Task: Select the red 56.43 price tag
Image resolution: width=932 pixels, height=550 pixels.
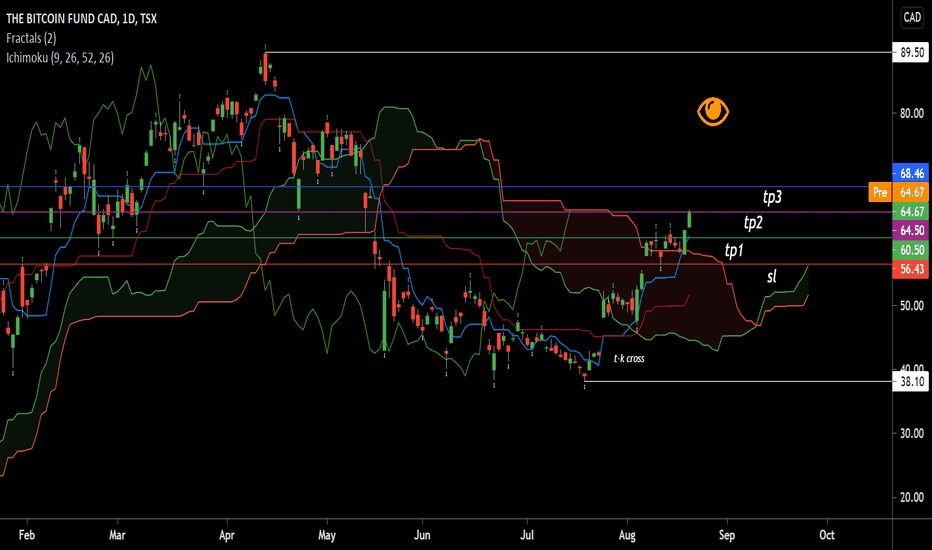Action: pos(911,269)
